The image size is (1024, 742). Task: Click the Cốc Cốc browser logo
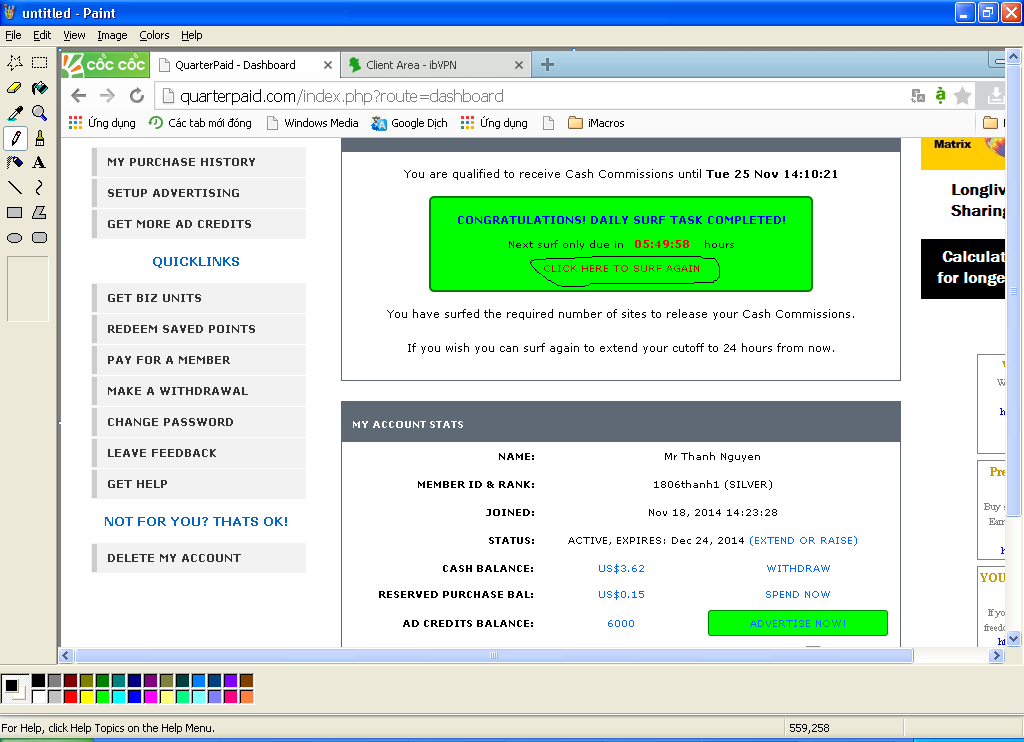(106, 65)
